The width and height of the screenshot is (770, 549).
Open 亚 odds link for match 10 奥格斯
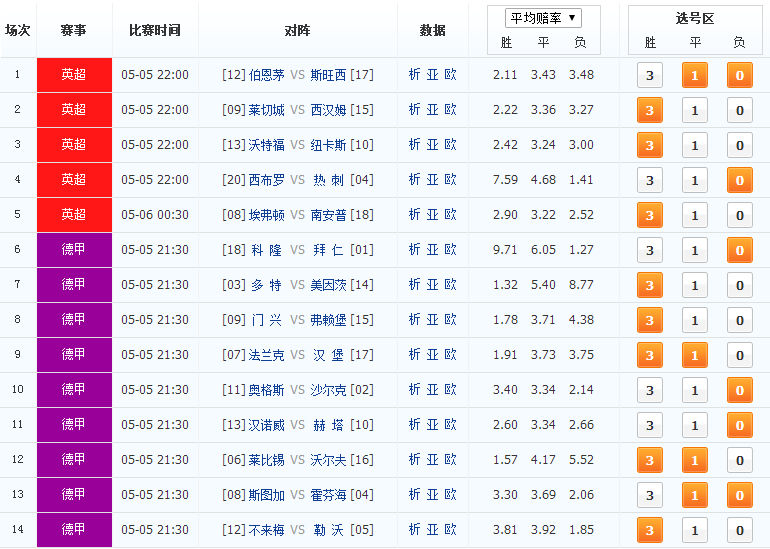432,389
